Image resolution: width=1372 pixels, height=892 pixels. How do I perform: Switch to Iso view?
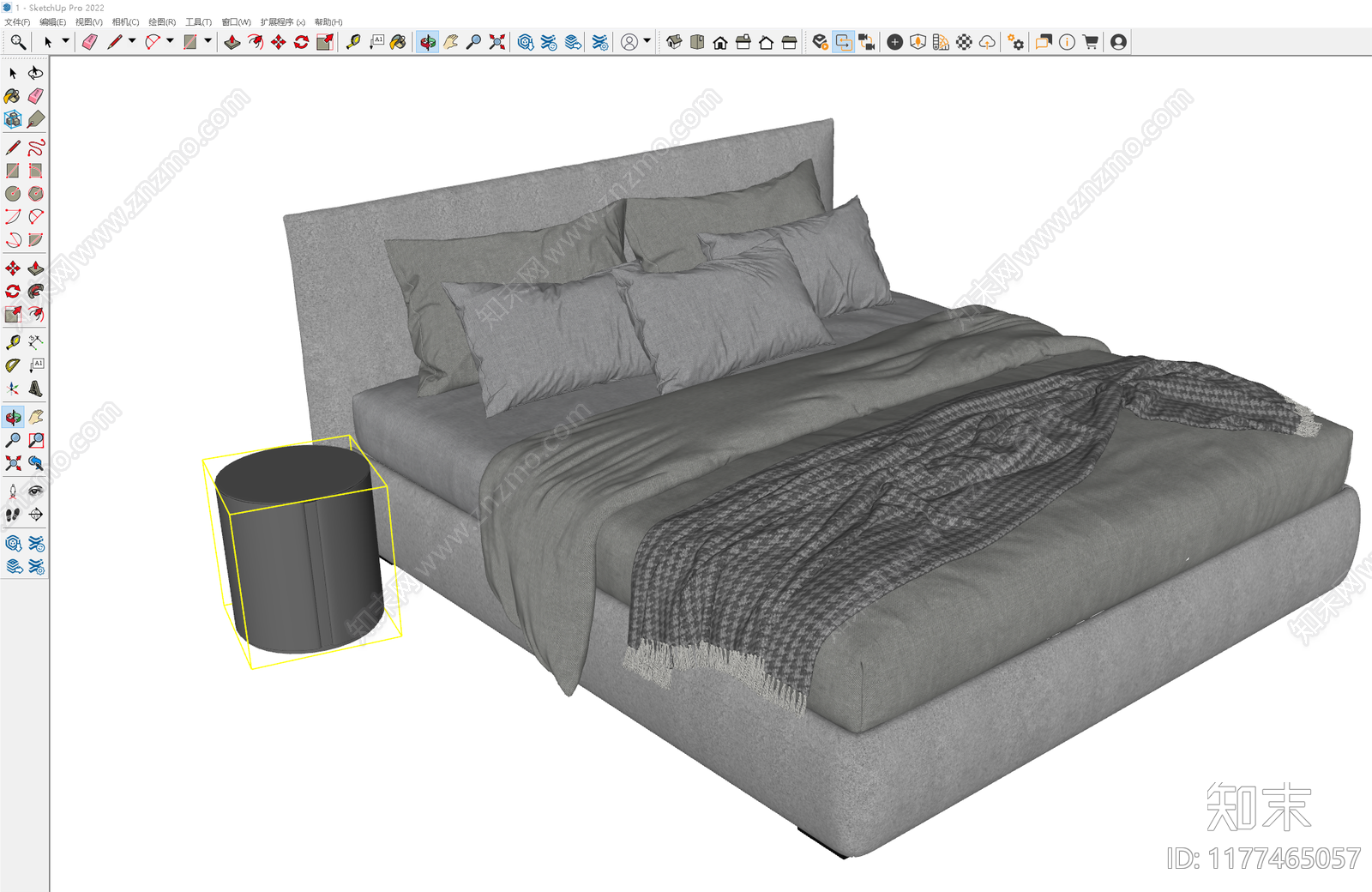click(x=674, y=42)
